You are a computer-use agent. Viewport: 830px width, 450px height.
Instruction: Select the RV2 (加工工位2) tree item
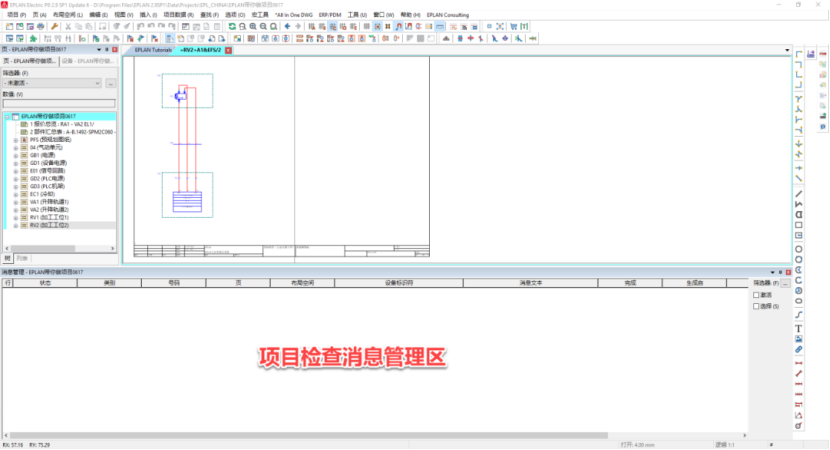click(x=49, y=226)
